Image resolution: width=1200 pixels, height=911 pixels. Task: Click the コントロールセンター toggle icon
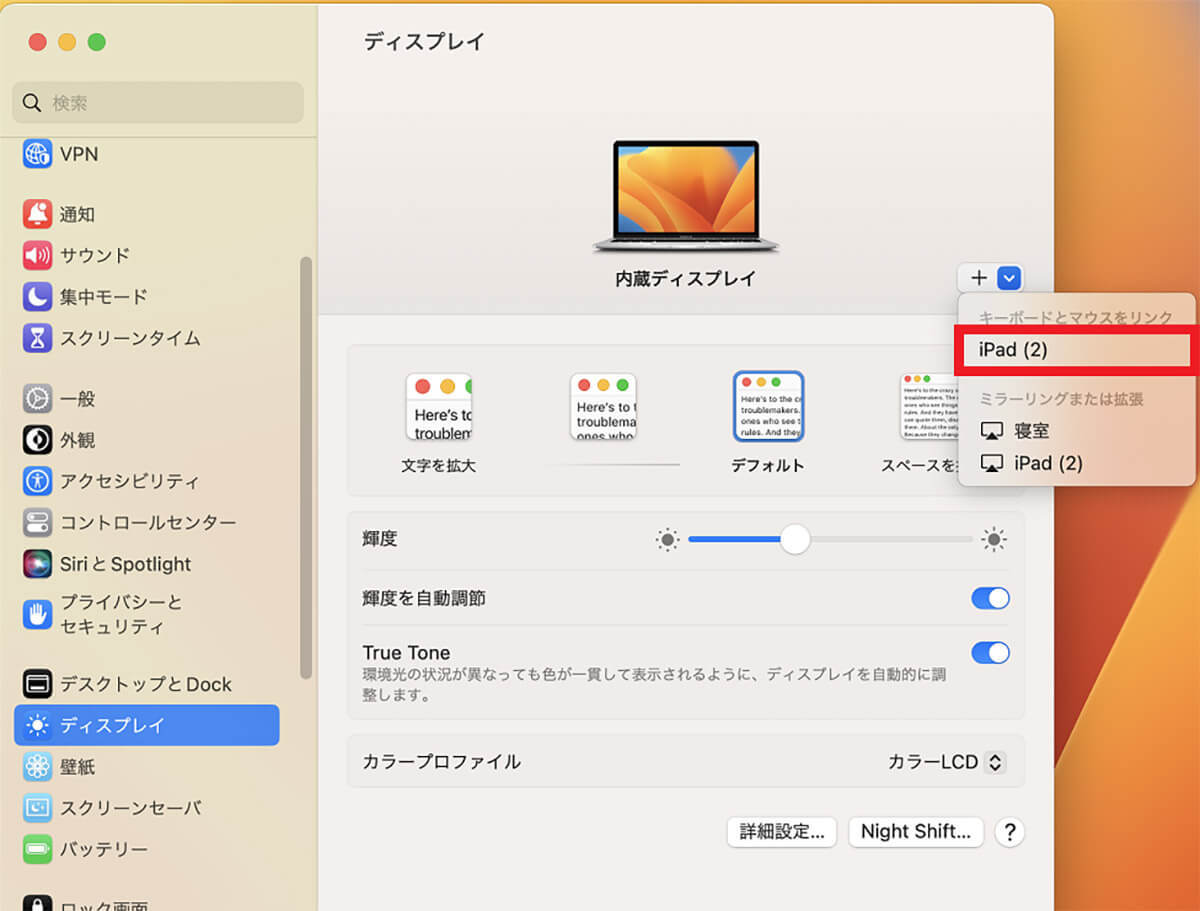(x=37, y=522)
